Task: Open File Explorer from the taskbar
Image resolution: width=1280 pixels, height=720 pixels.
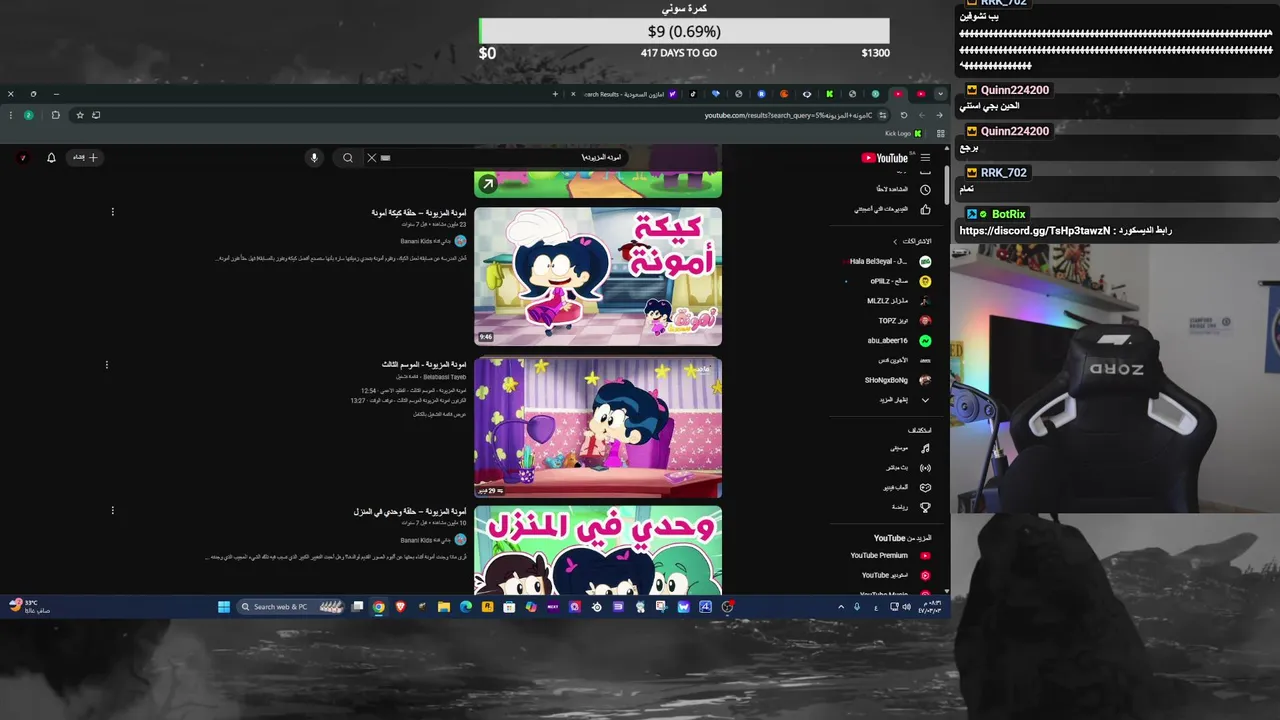Action: click(x=443, y=607)
